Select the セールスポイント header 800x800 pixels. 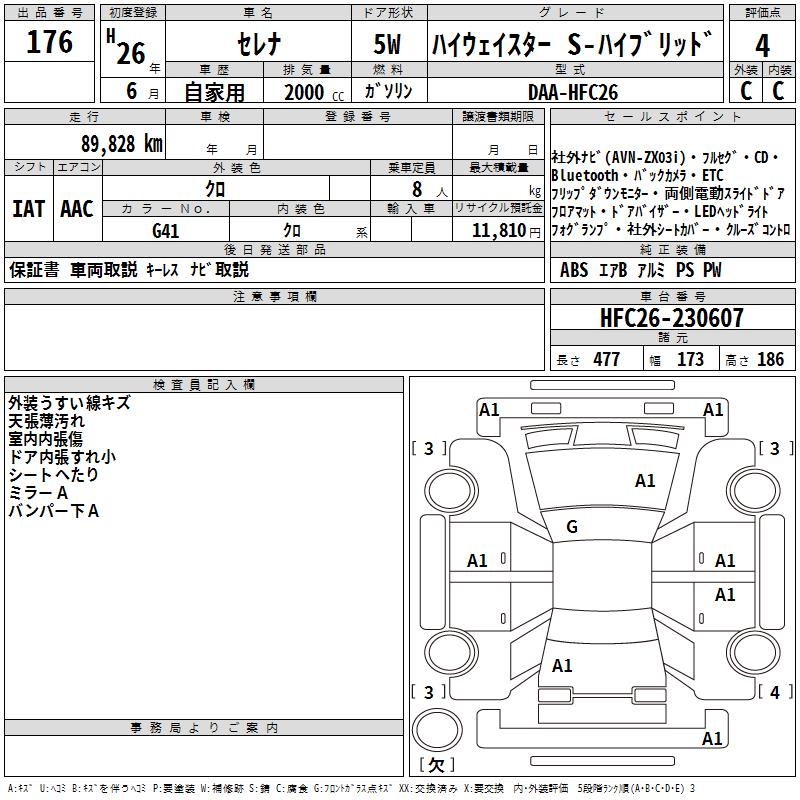672,116
